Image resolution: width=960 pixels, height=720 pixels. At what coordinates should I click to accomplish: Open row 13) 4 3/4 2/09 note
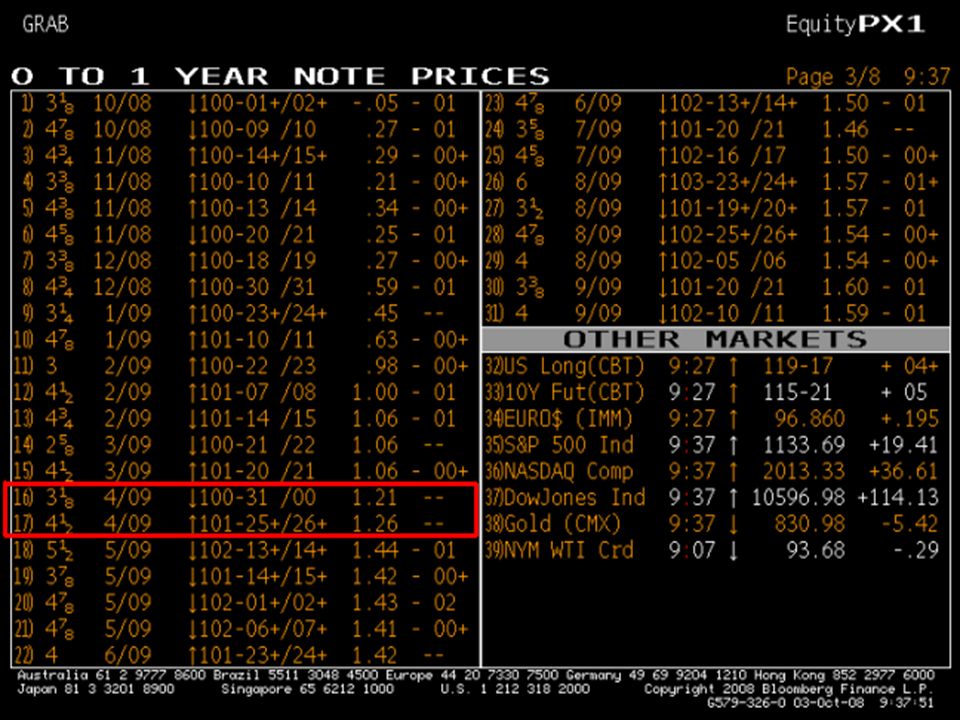[245, 419]
